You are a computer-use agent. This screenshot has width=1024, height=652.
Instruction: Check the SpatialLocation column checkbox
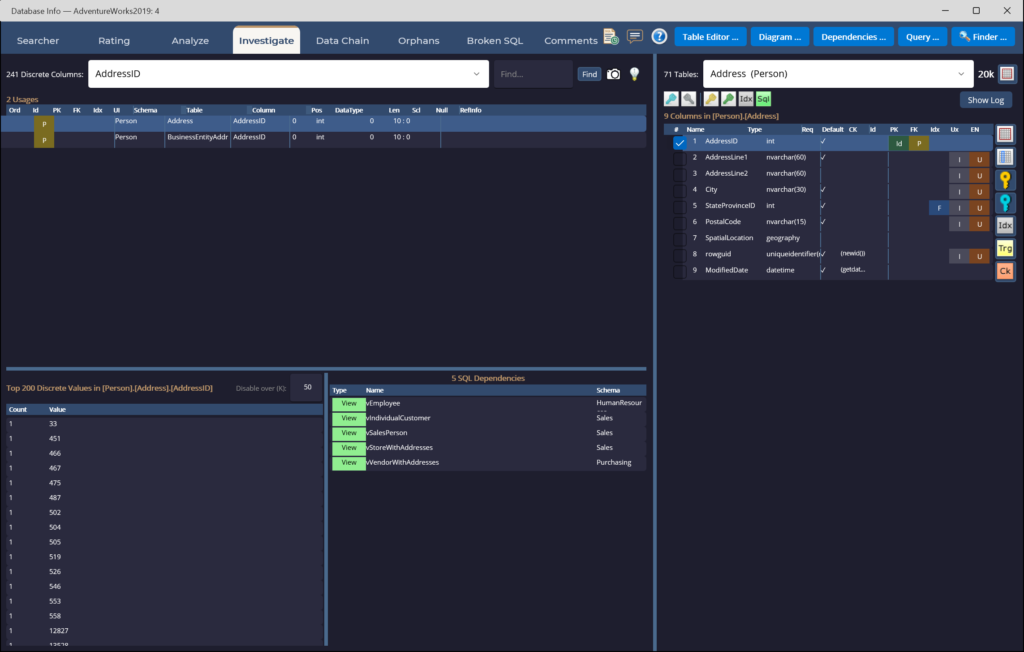pyautogui.click(x=679, y=239)
